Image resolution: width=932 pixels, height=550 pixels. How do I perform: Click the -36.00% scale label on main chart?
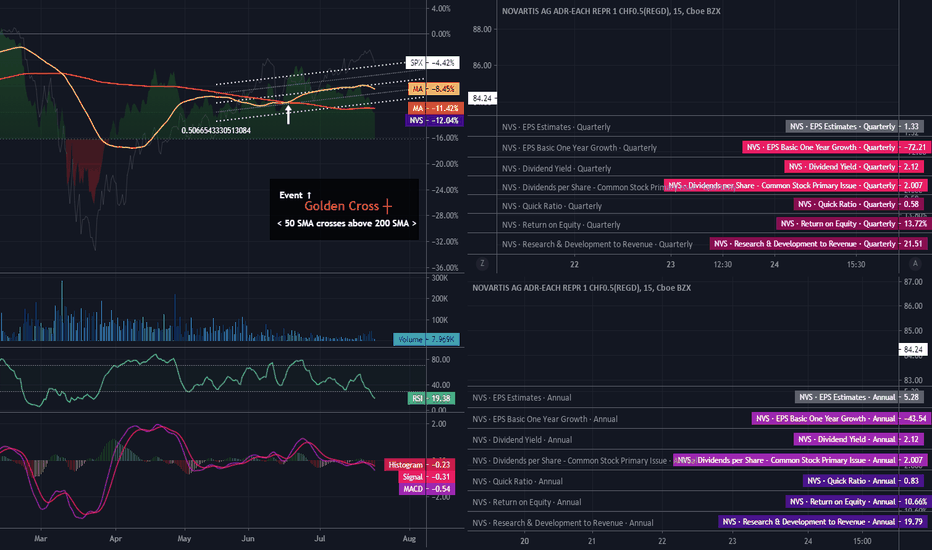coord(445,268)
